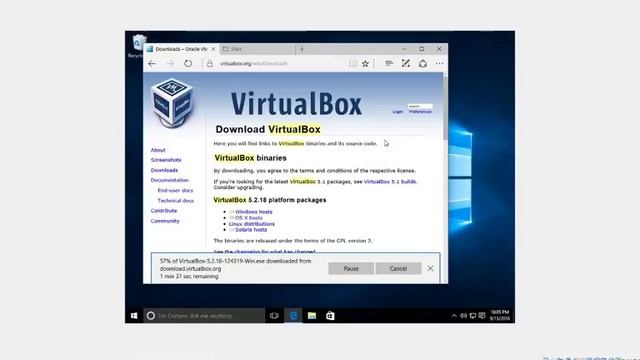Click the Cortana search box
The height and width of the screenshot is (360, 640).
tap(204, 316)
